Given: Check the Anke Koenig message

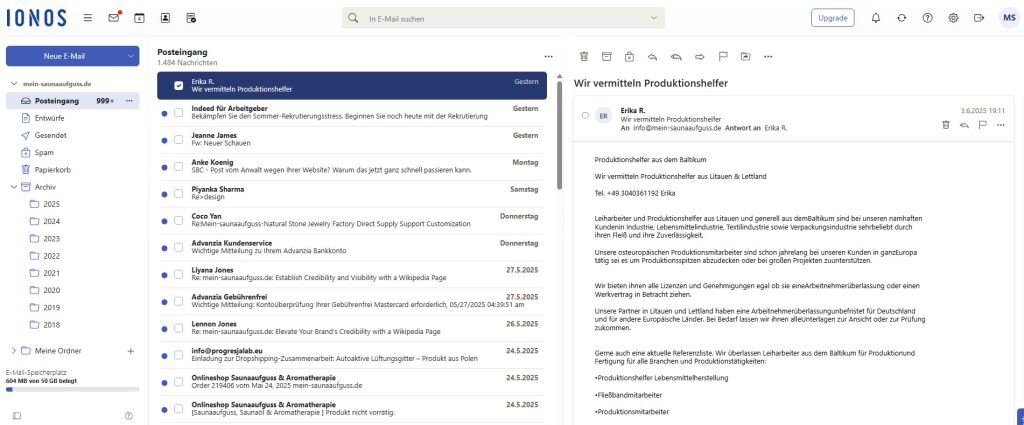Looking at the screenshot, I should click(x=178, y=166).
